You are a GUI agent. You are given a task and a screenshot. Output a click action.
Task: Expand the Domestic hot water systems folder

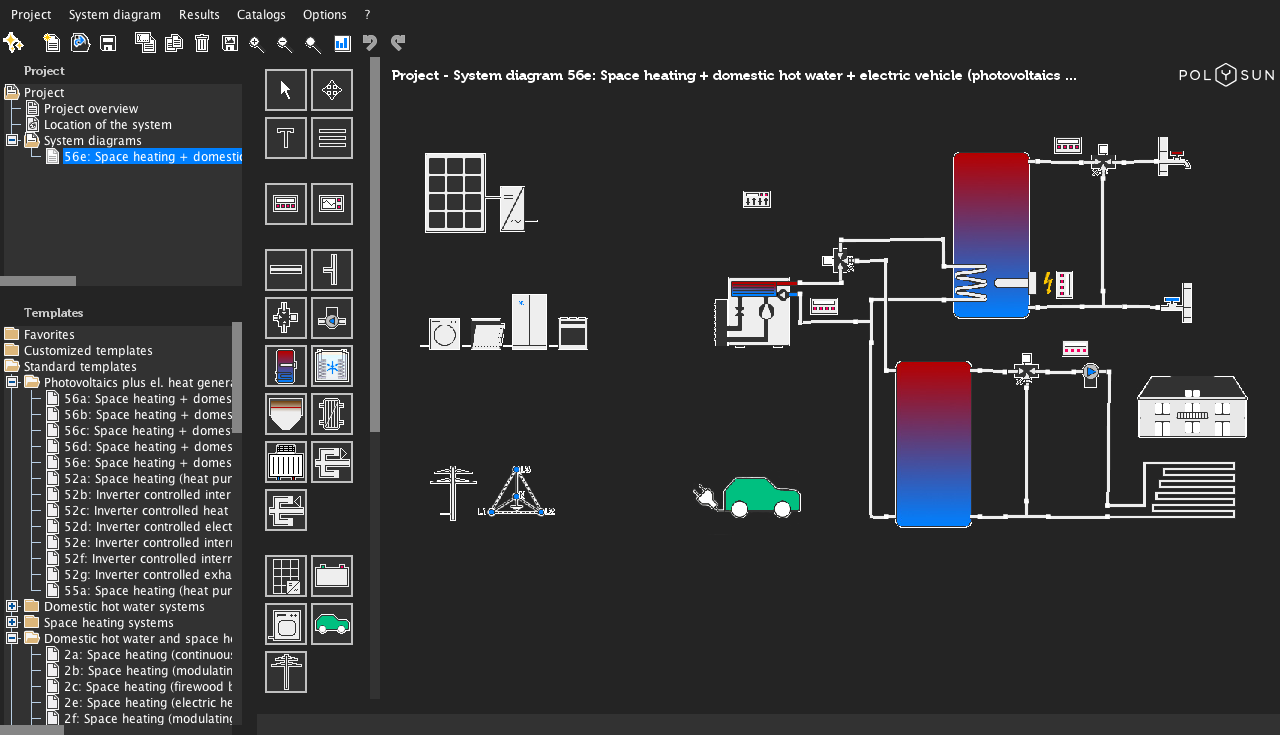coord(12,607)
